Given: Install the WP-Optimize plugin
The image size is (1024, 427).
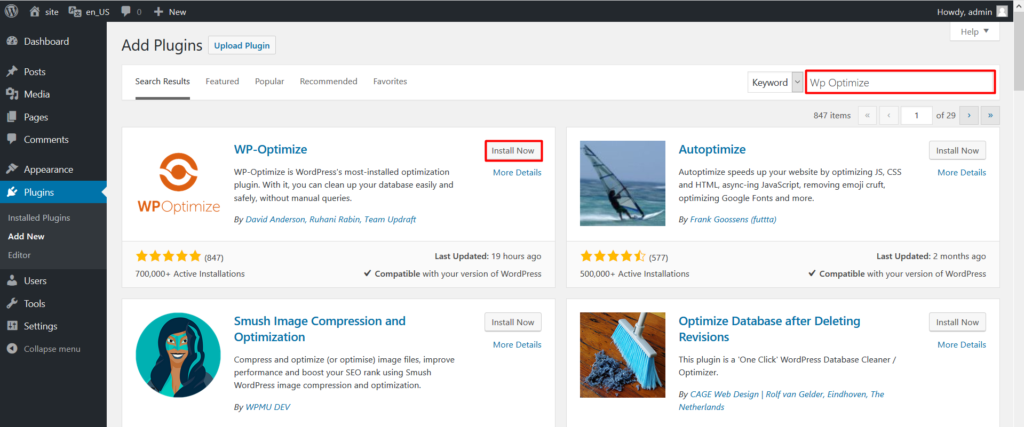Looking at the screenshot, I should (x=513, y=151).
